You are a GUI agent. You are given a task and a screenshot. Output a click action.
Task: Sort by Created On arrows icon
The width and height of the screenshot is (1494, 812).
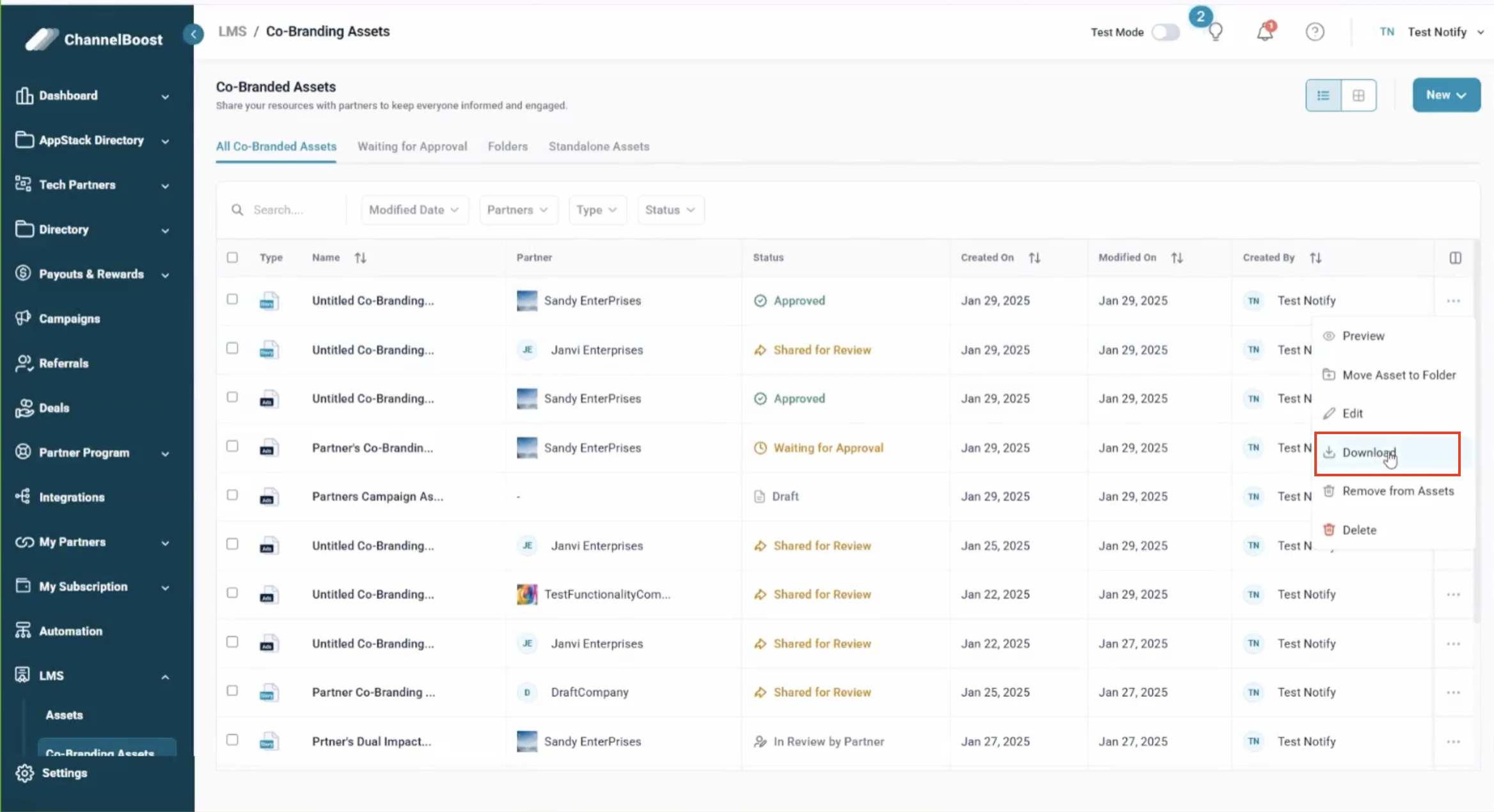[1034, 258]
